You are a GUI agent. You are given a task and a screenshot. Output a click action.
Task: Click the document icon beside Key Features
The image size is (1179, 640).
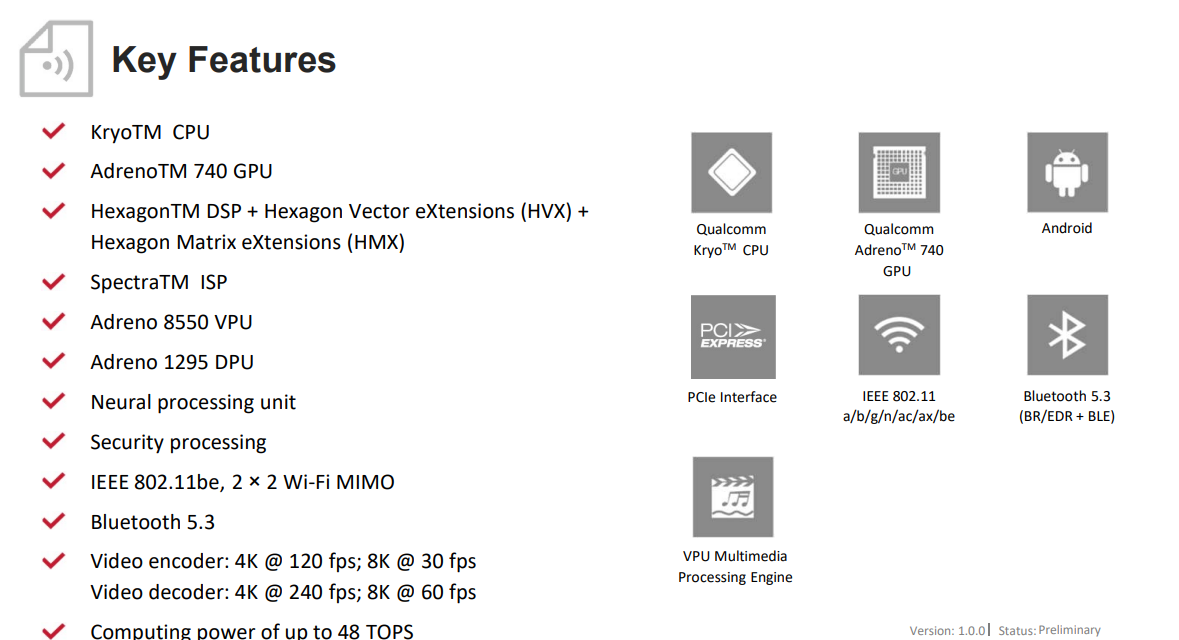coord(56,59)
